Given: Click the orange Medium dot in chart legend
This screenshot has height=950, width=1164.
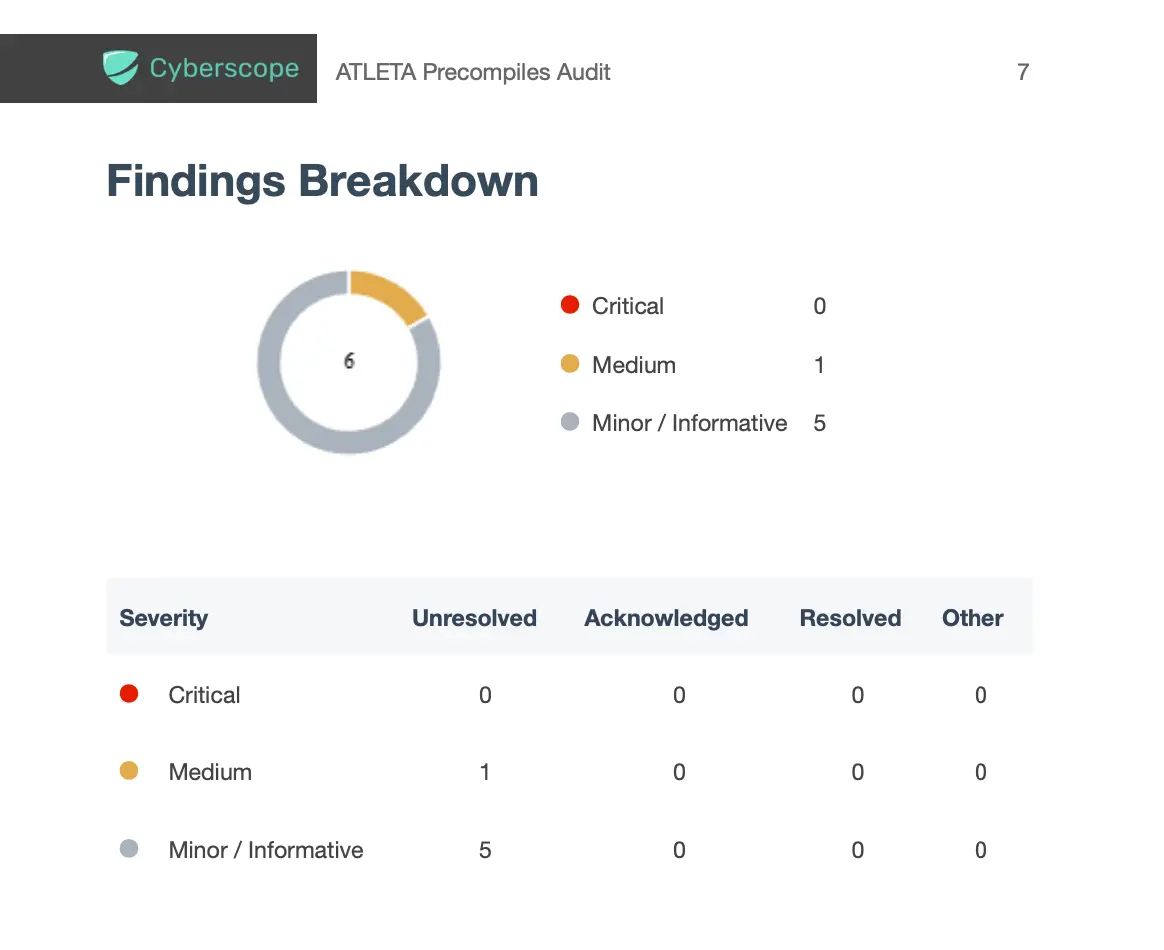Looking at the screenshot, I should pyautogui.click(x=569, y=364).
